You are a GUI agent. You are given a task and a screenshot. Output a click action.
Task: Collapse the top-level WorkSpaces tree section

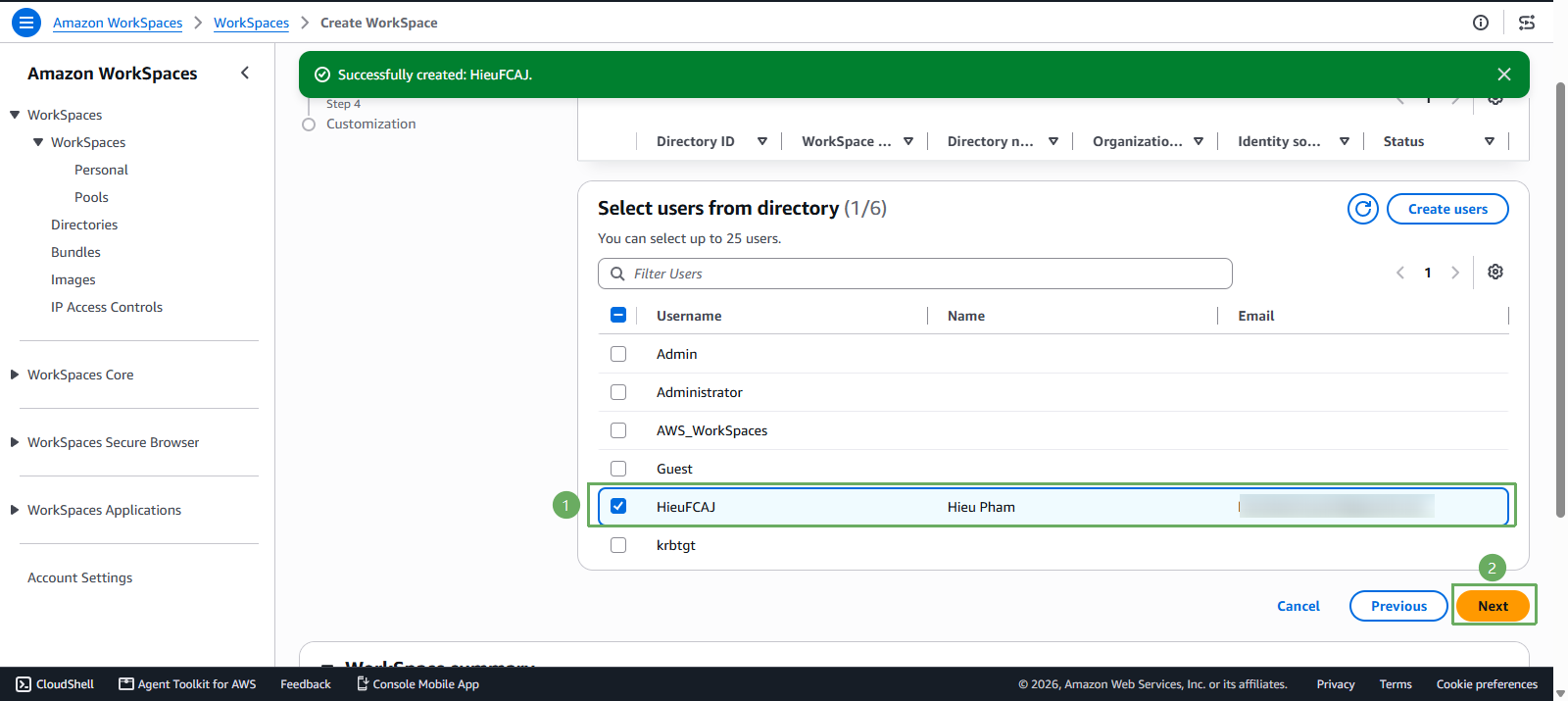coord(15,115)
